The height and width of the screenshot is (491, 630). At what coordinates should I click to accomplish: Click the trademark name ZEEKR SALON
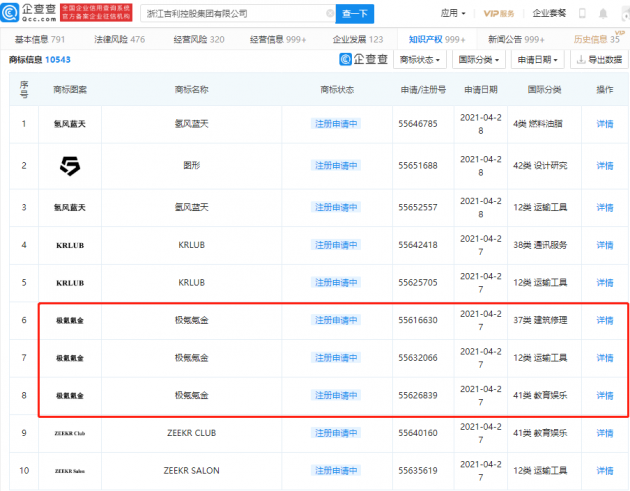point(192,471)
